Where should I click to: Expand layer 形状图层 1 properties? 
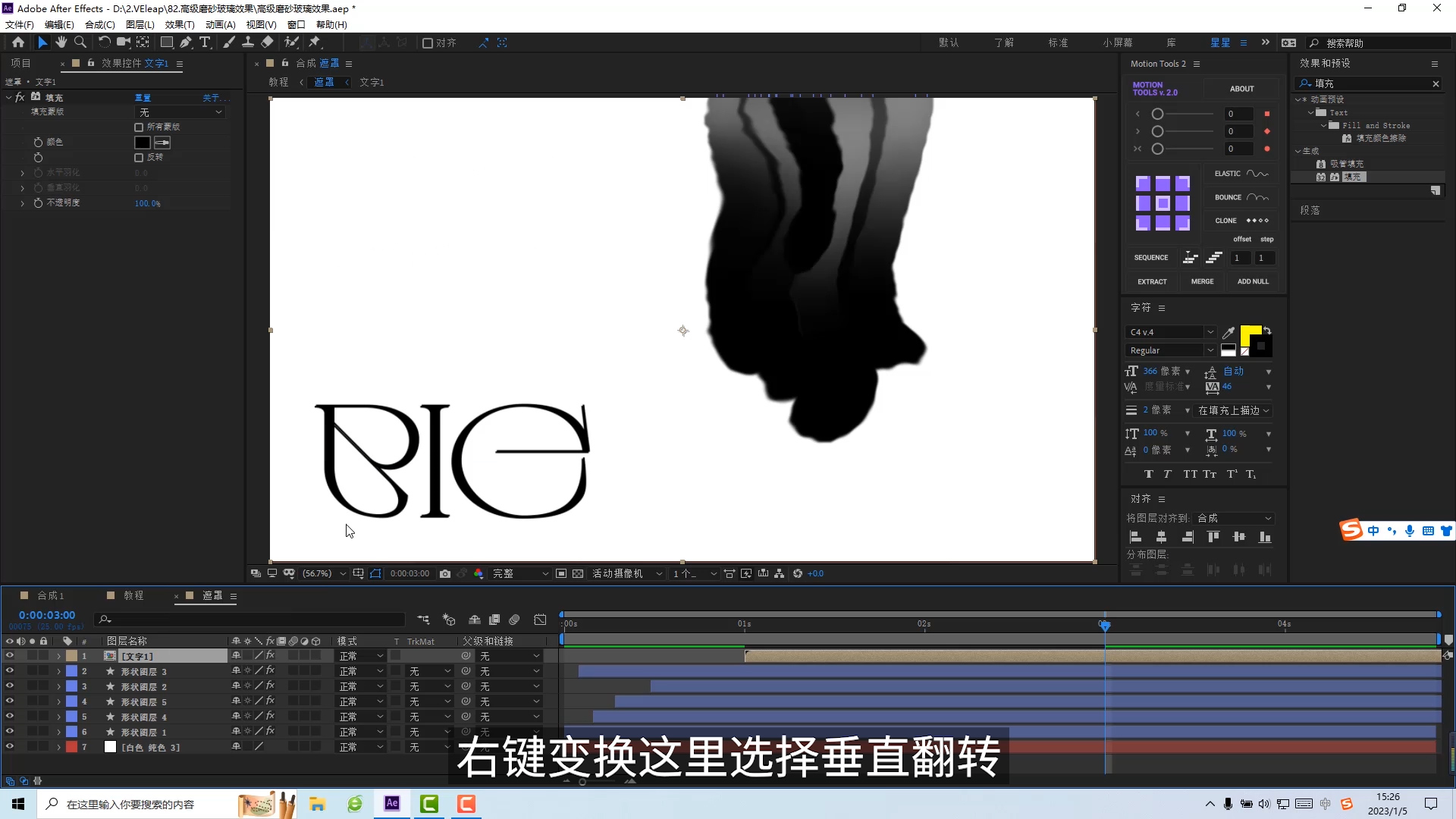click(58, 732)
